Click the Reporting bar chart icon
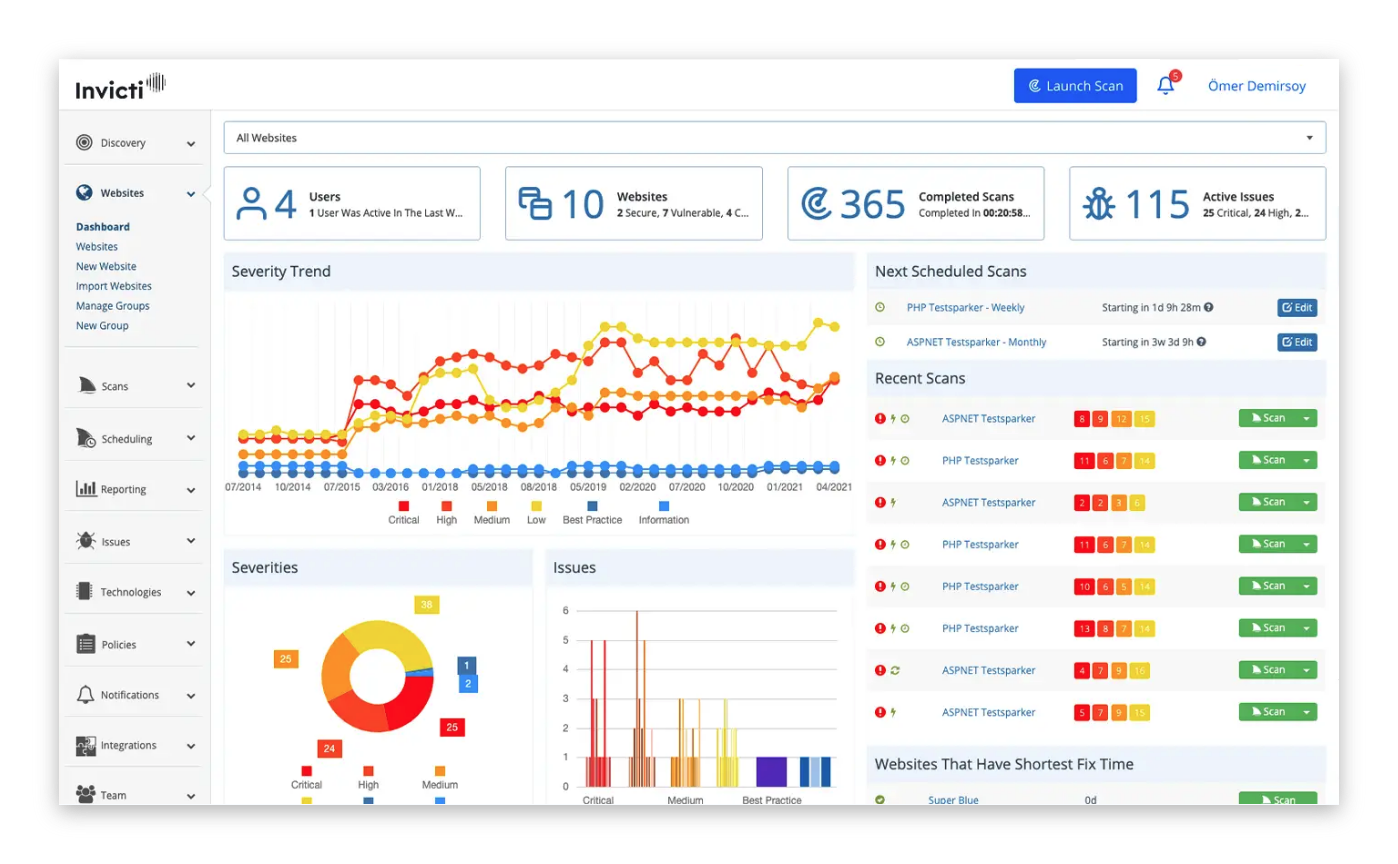 (x=85, y=489)
